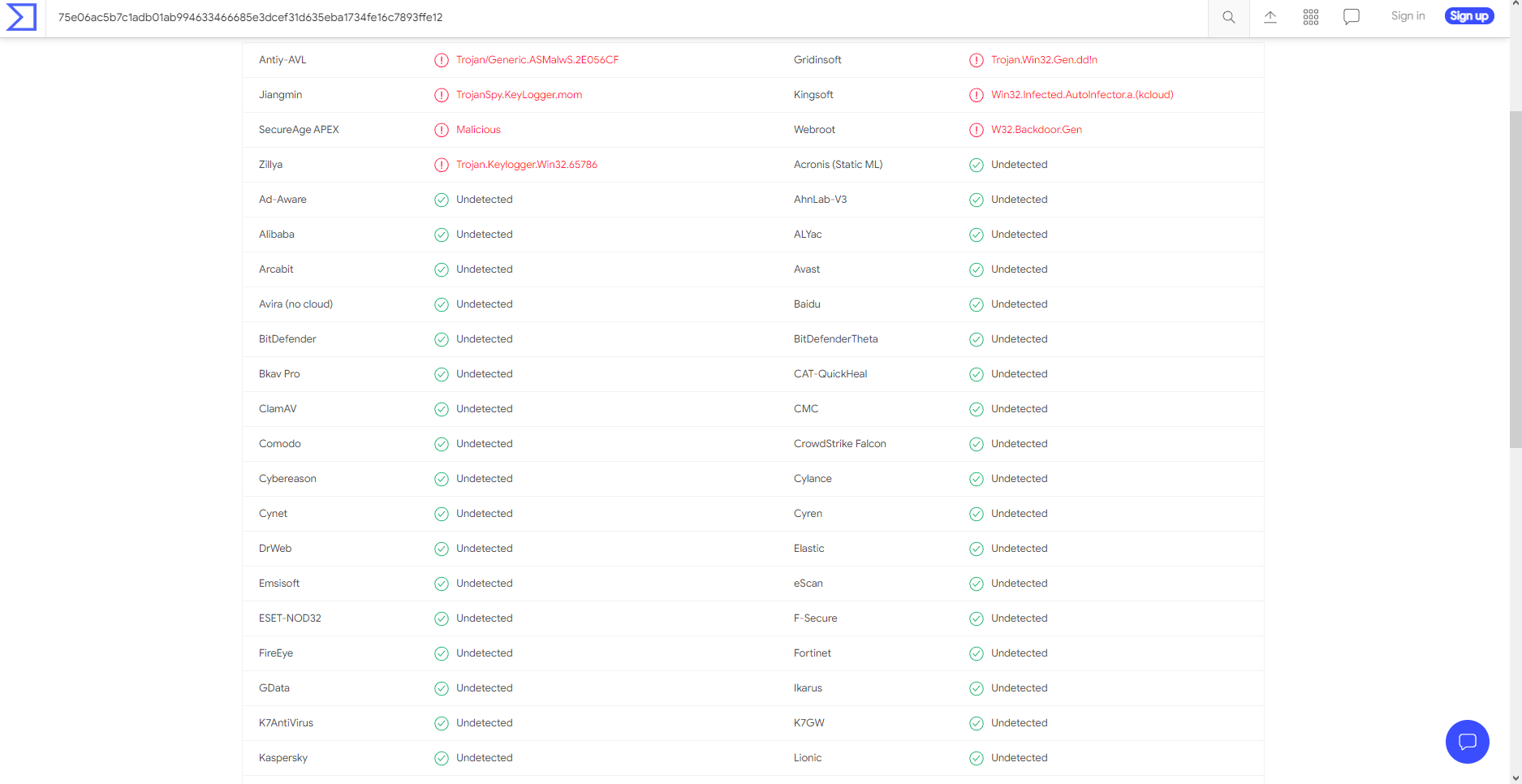Image resolution: width=1522 pixels, height=784 pixels.
Task: Select the Trojan.Win32.Gen.dd!n detection text
Action: [1044, 60]
